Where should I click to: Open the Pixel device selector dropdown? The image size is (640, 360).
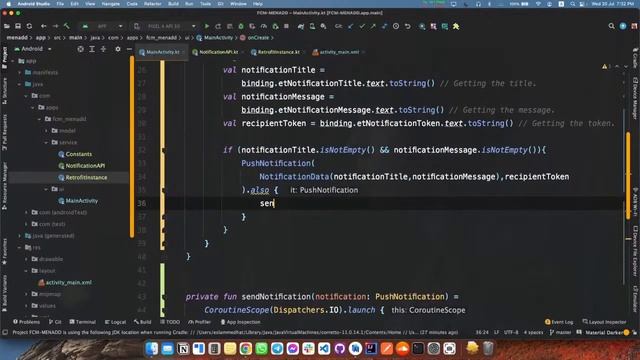165,26
